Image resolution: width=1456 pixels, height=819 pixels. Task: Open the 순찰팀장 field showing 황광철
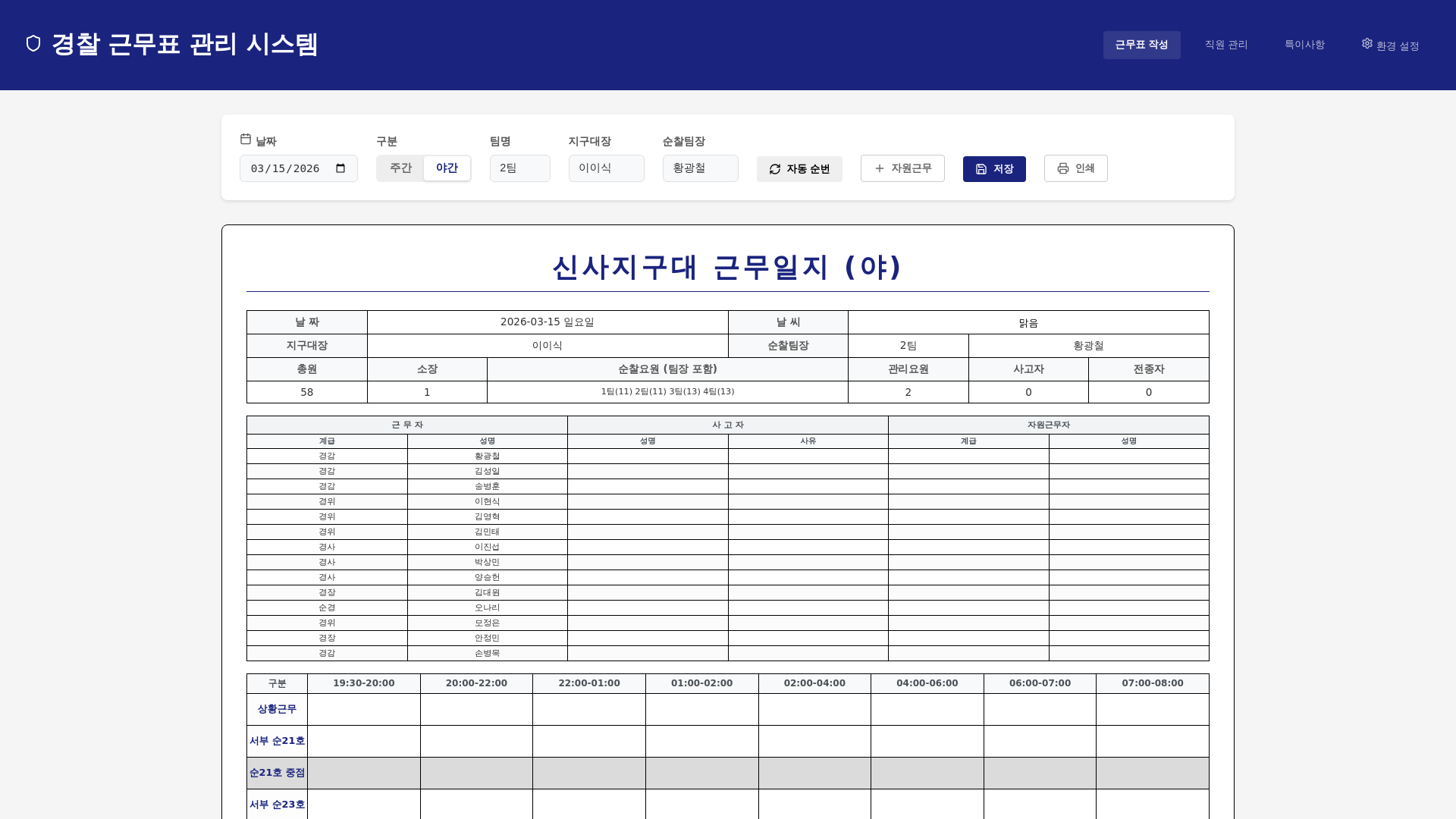pos(700,168)
